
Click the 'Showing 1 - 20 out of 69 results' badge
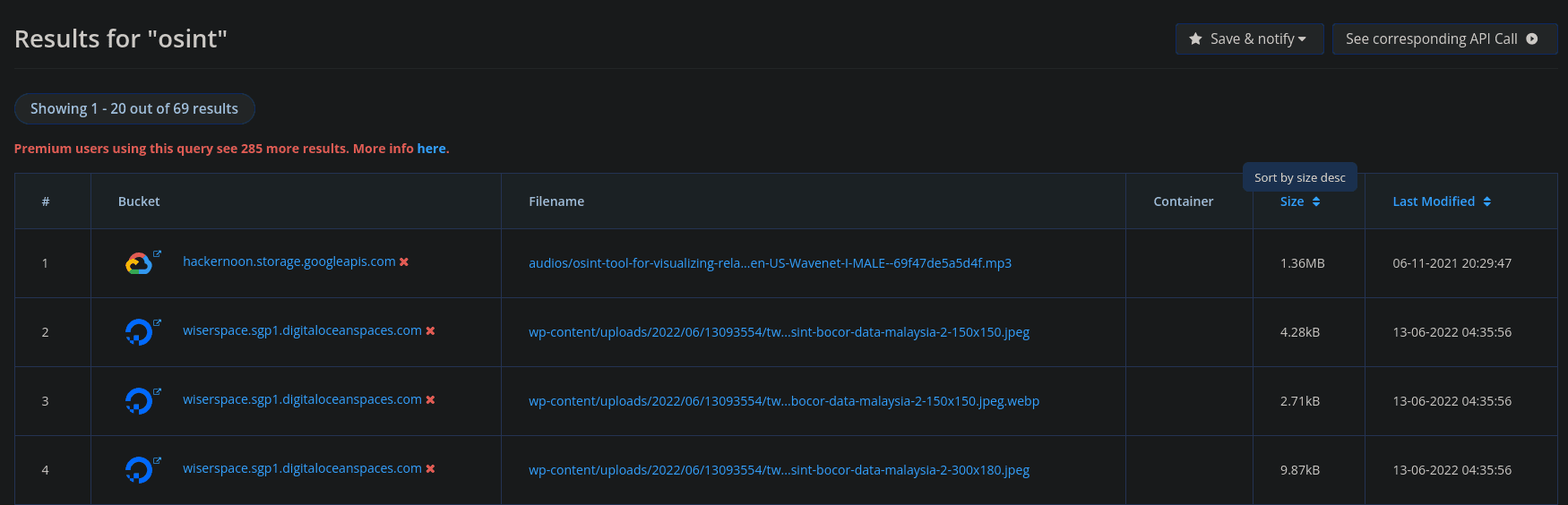pos(134,108)
